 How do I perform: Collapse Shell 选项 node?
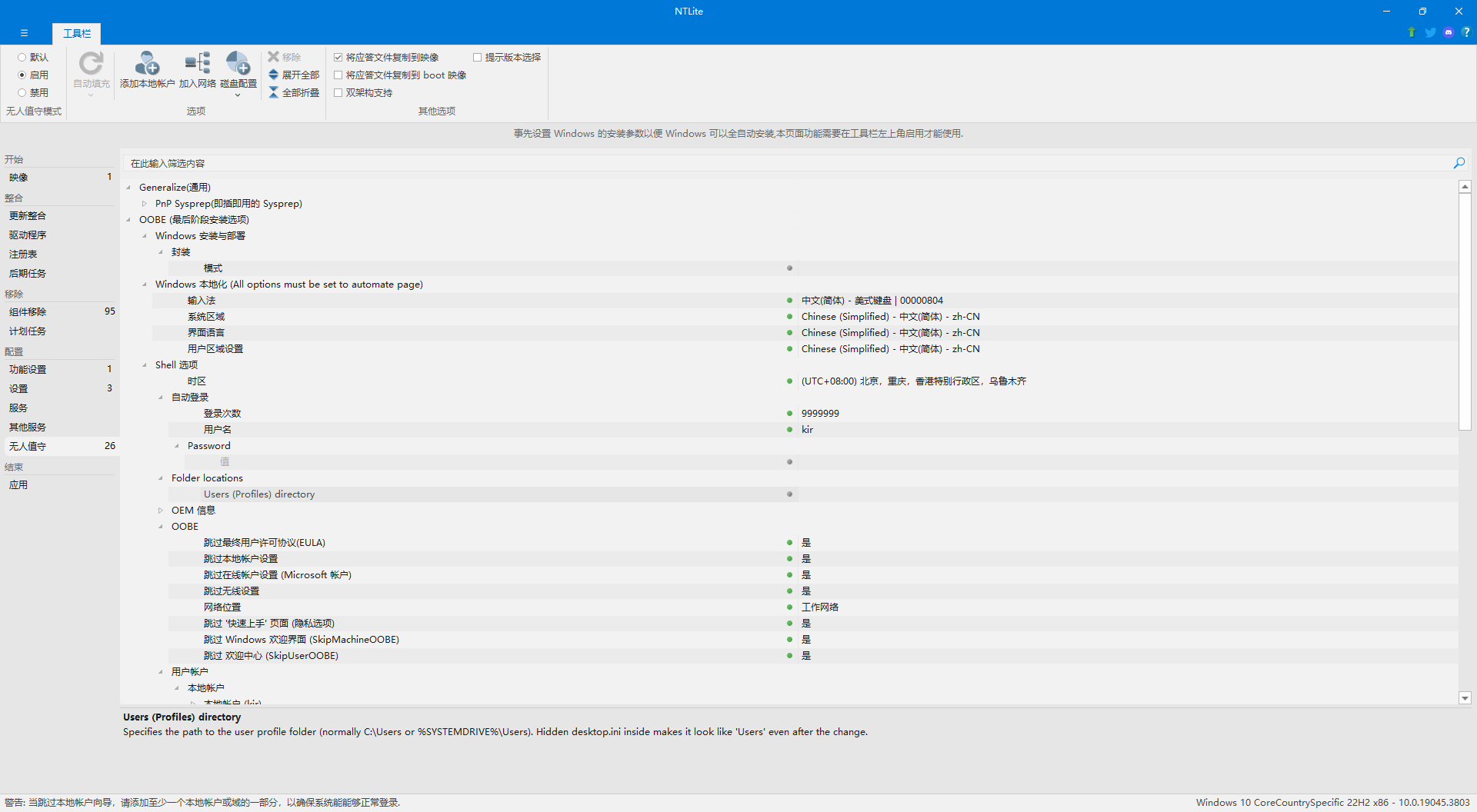(145, 365)
